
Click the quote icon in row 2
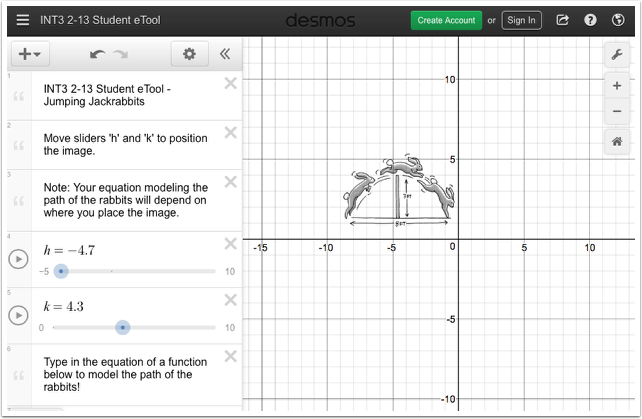click(x=19, y=145)
